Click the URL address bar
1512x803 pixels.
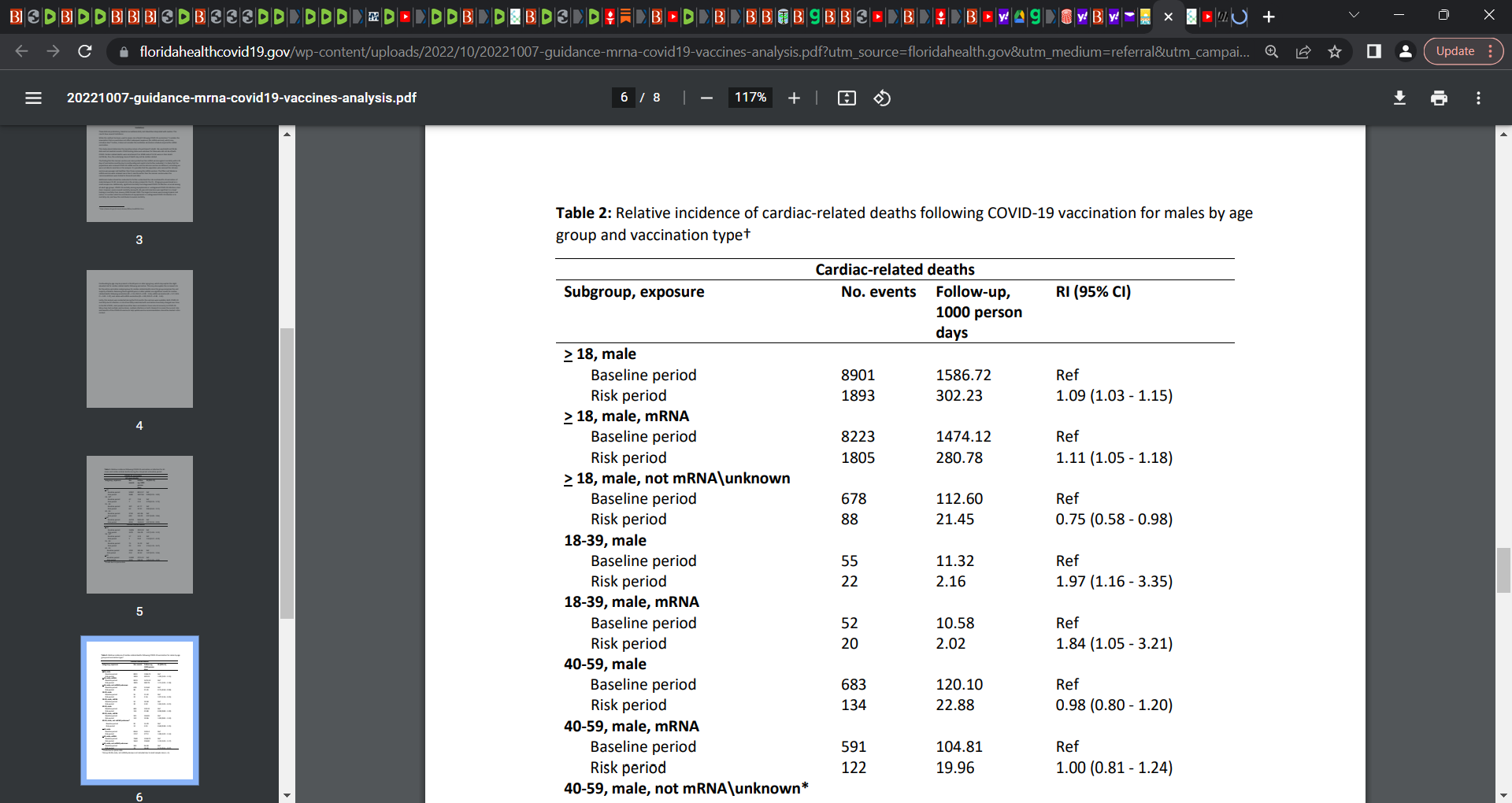click(693, 51)
